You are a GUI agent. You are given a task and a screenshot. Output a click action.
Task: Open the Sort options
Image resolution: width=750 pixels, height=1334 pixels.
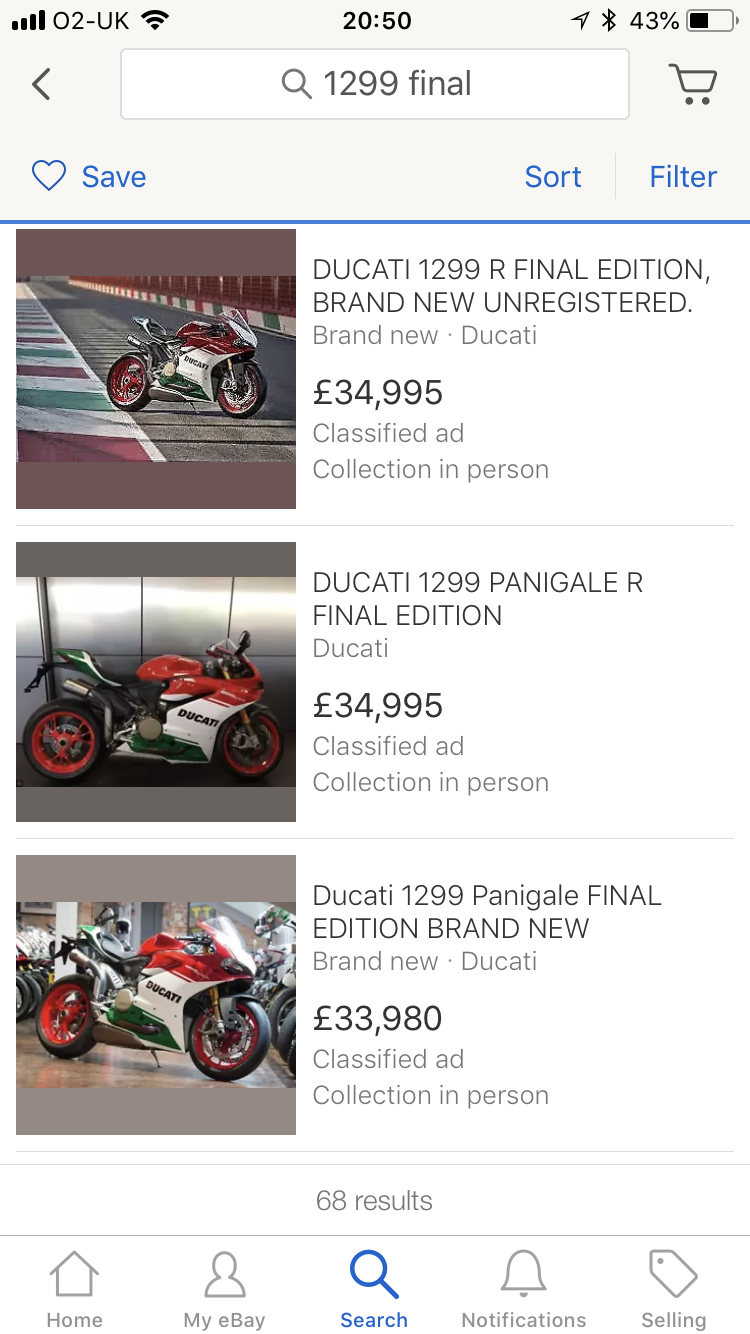pos(553,177)
